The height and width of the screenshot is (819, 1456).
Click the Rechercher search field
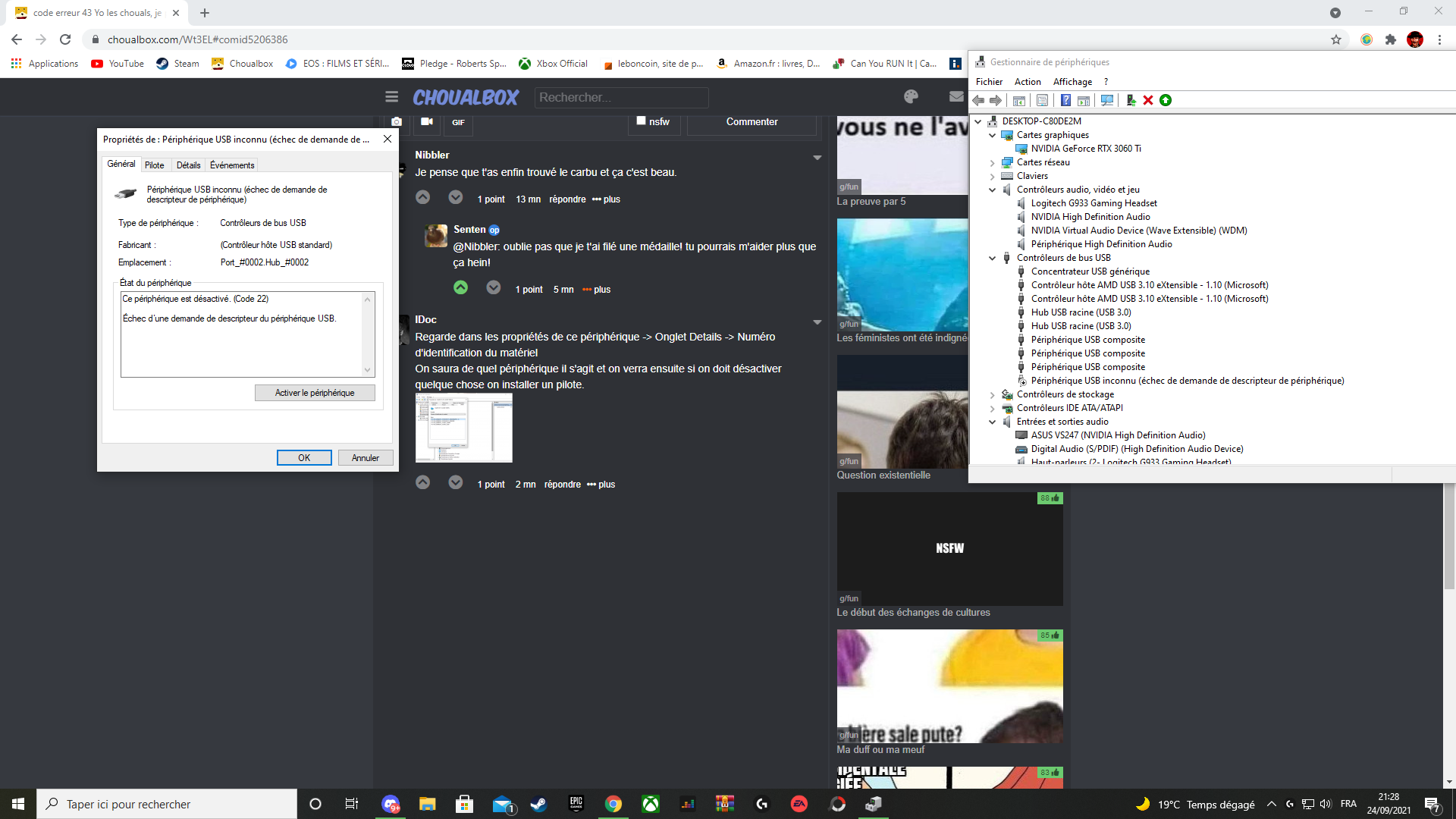(621, 97)
